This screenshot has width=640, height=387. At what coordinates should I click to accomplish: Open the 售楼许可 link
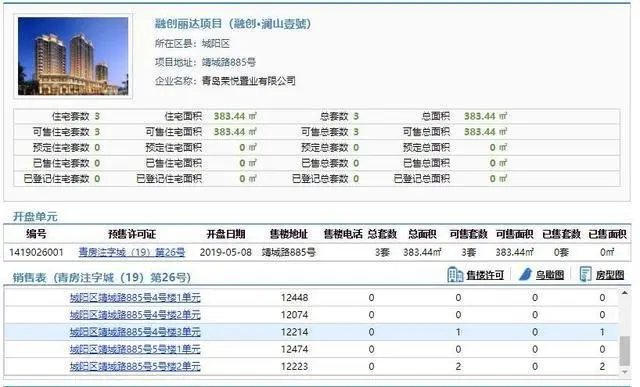click(x=485, y=275)
